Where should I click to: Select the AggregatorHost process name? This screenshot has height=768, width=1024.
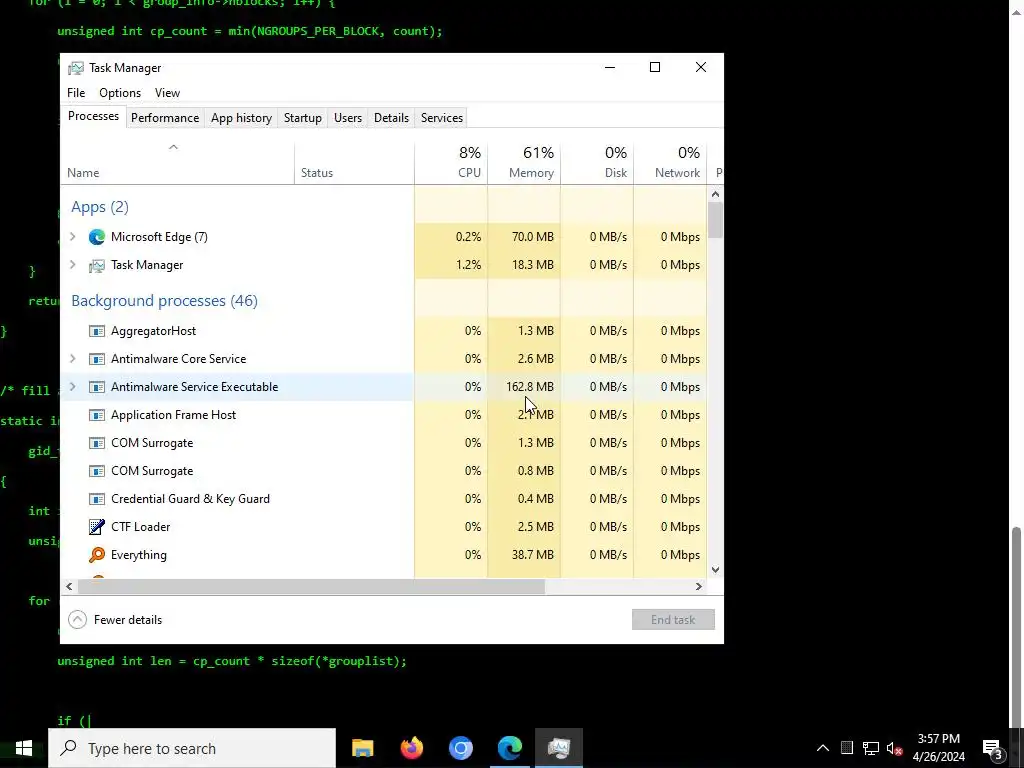click(x=153, y=331)
